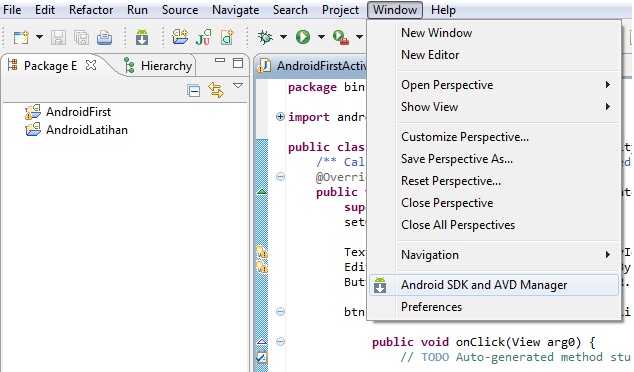Click the Android SDK Manager toolbar icon
The image size is (634, 372).
(x=142, y=38)
